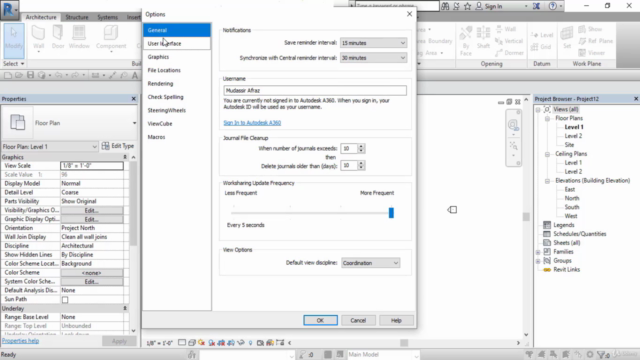Screen dimensions: 640x360
Task: Click Sign In to Autodesk A360 link
Action: (252, 123)
